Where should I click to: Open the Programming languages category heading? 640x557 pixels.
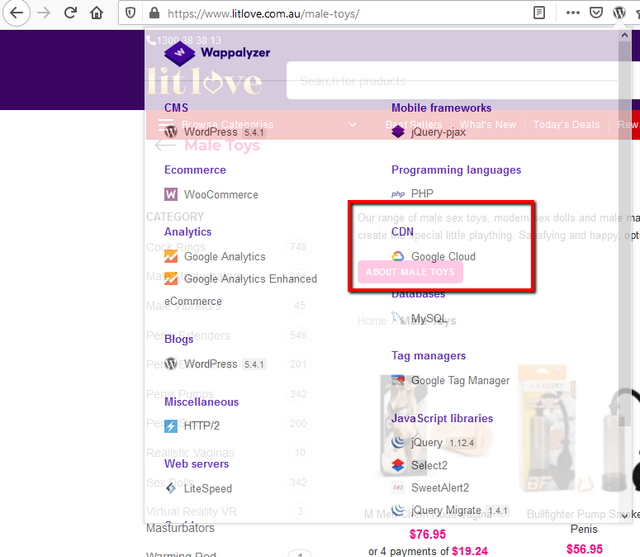pos(456,170)
